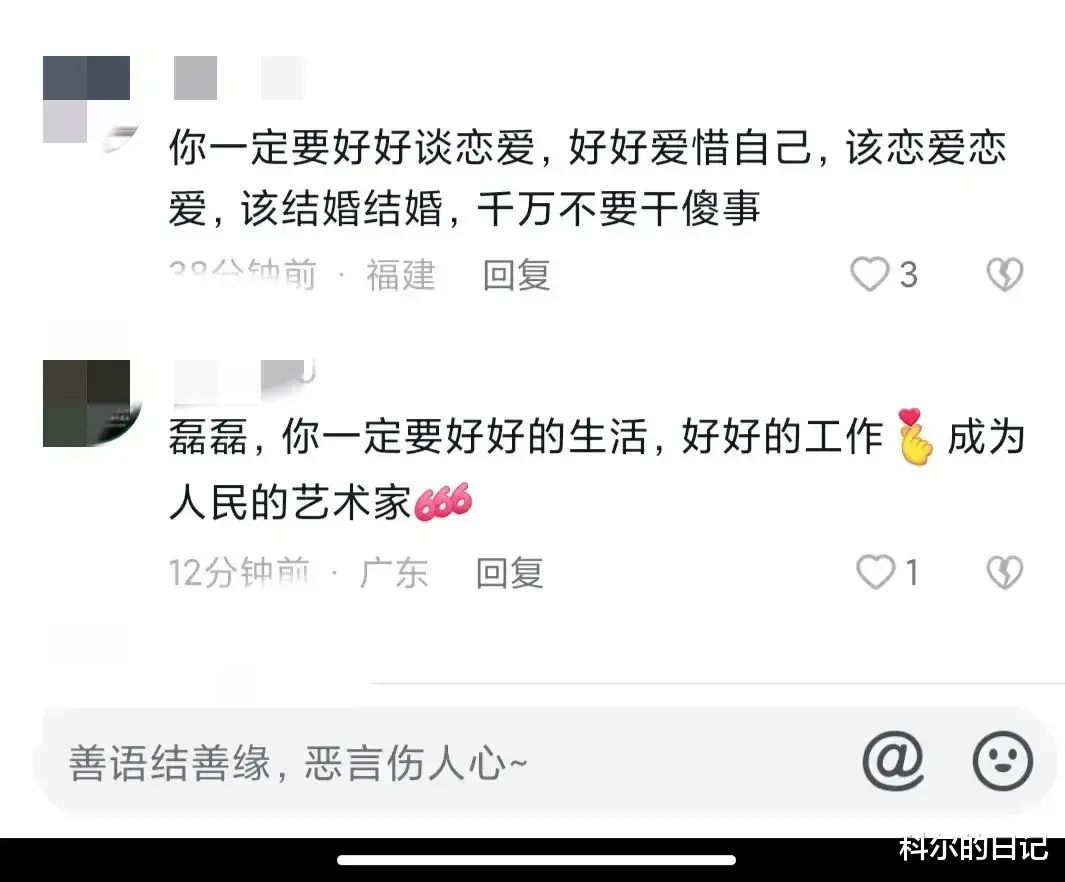Select the comment text about 谈恋爱

[x=588, y=177]
